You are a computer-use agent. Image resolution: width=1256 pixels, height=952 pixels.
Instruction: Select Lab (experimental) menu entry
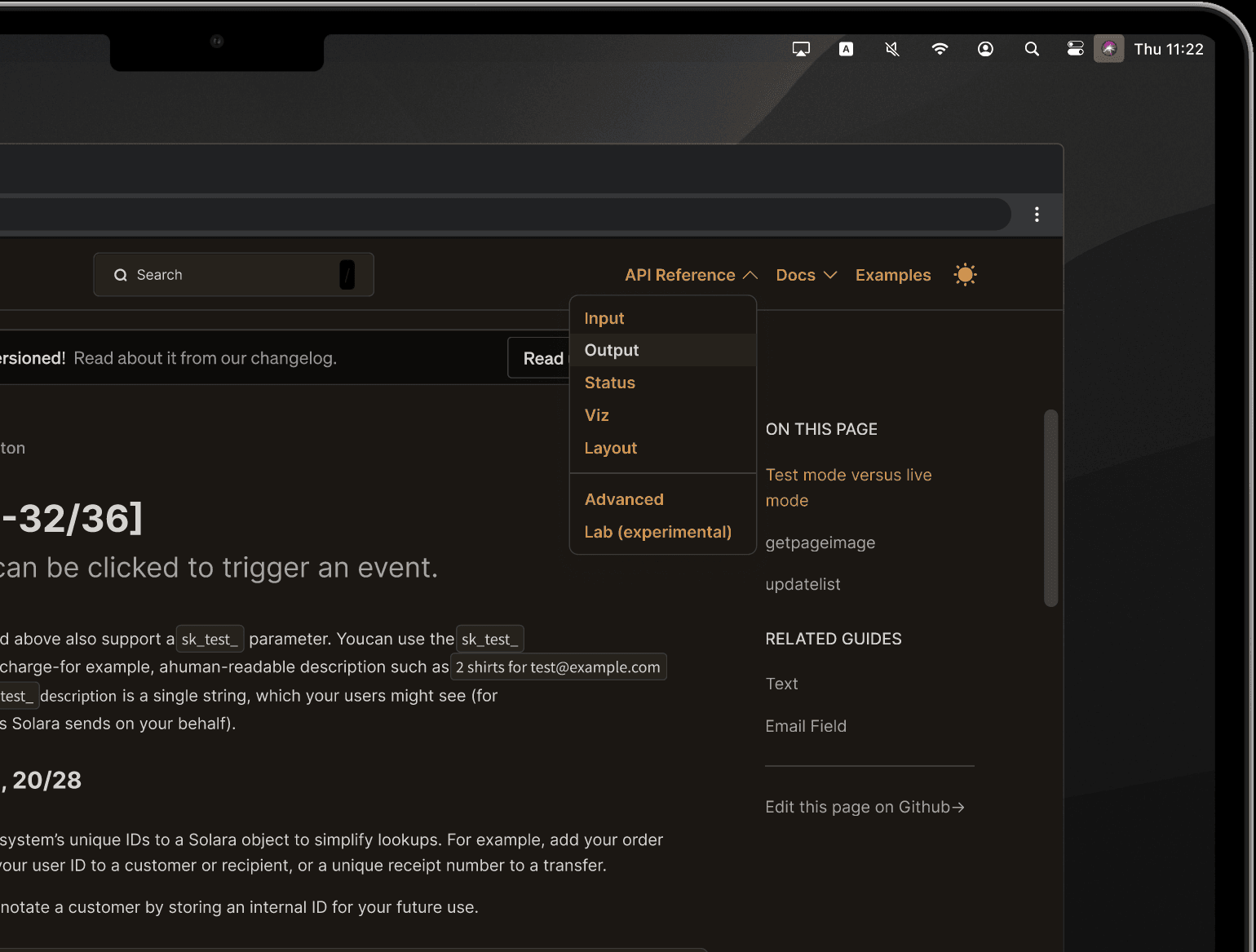(663, 532)
